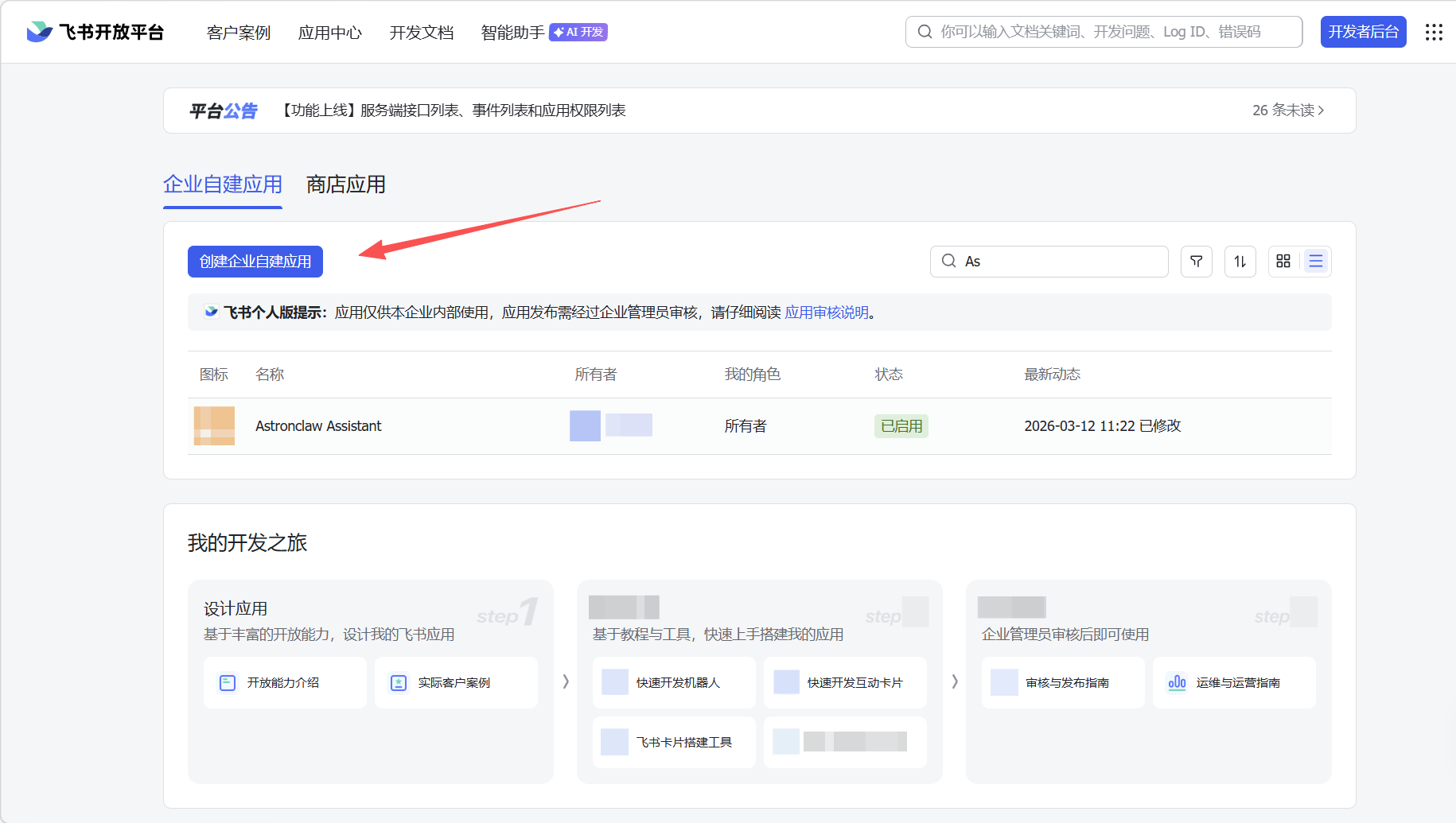
Task: Open the 开发文档 menu item
Action: point(421,33)
